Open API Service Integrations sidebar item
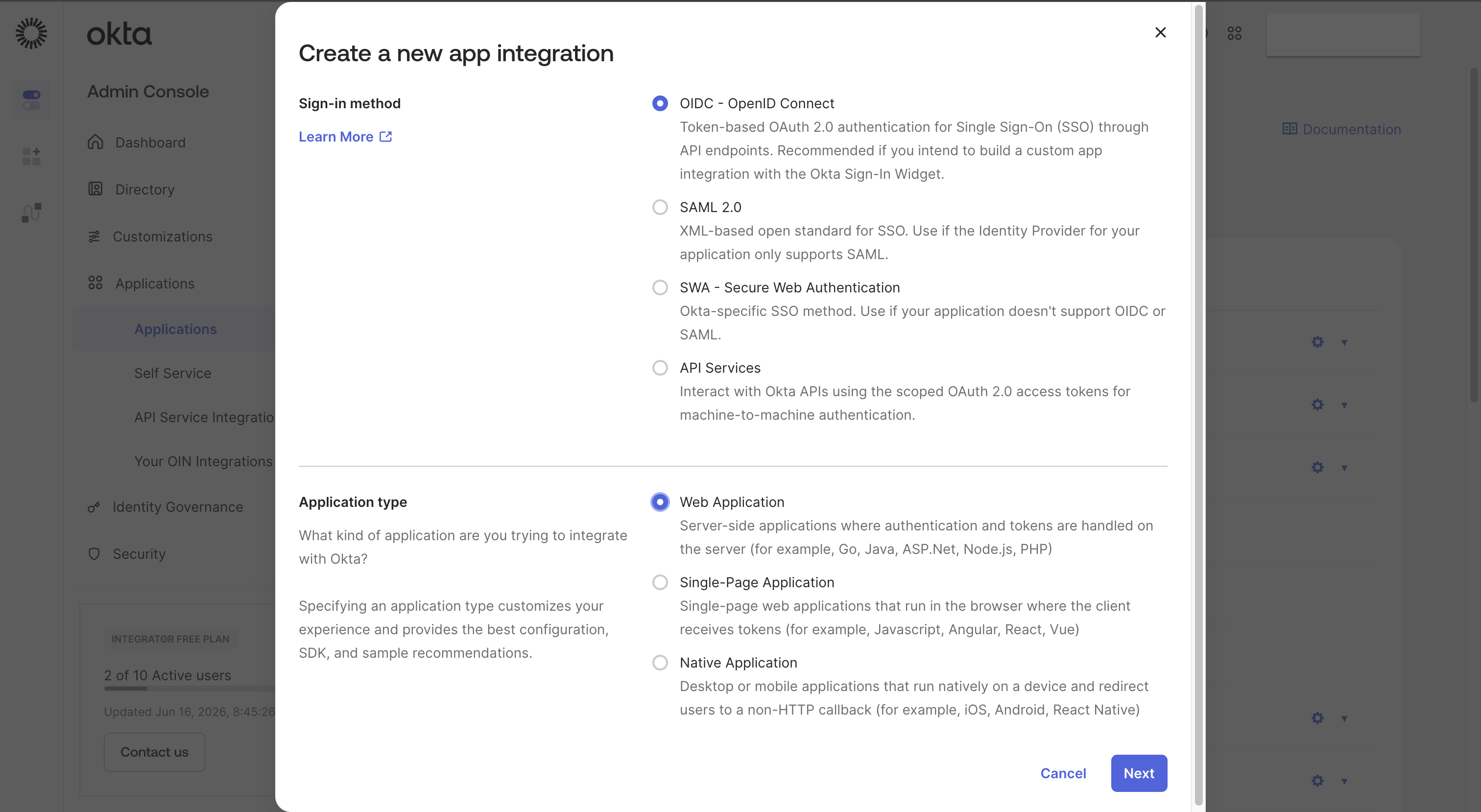Viewport: 1481px width, 812px height. 204,417
